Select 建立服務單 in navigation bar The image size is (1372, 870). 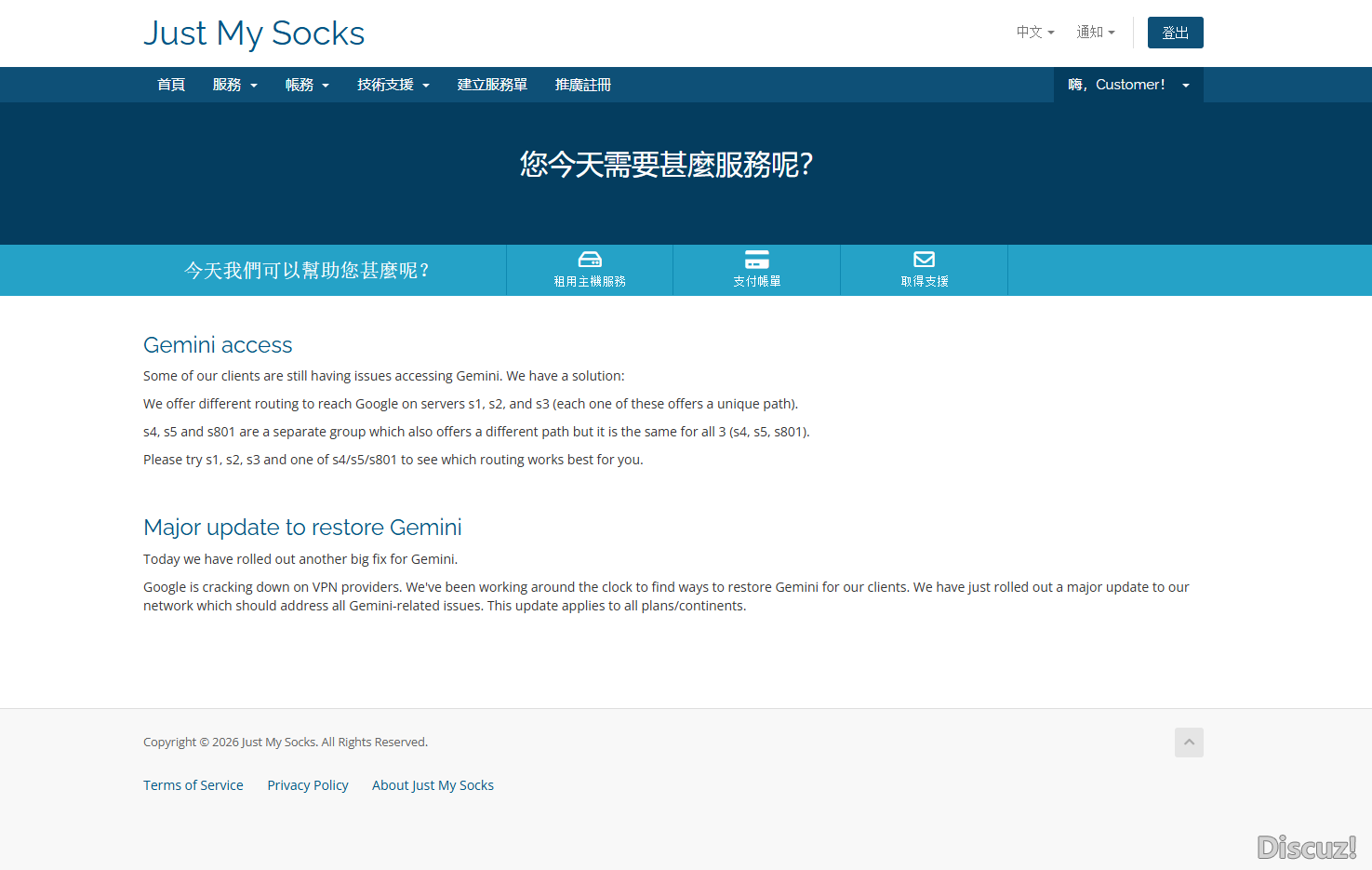(492, 85)
